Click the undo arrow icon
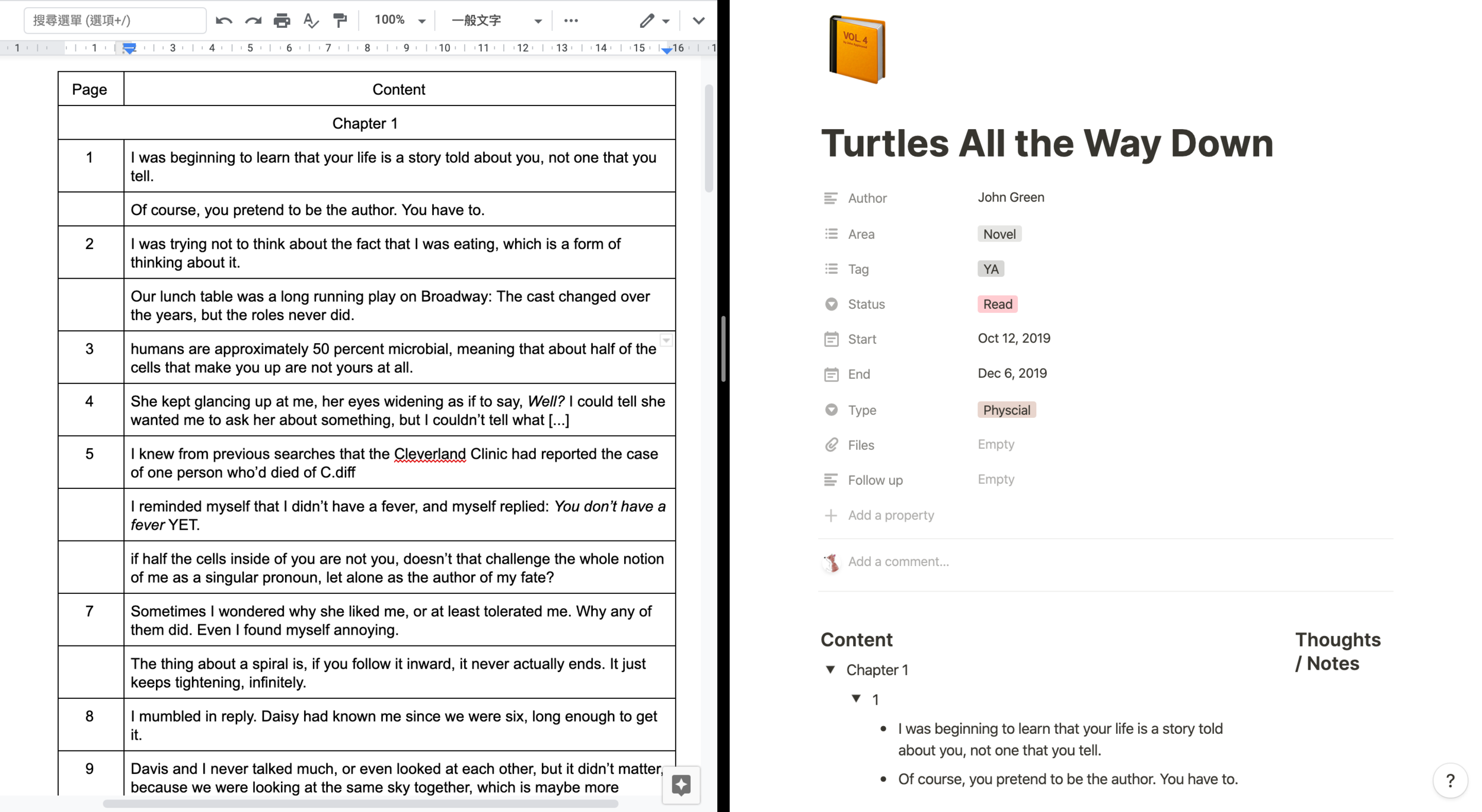 pos(223,21)
